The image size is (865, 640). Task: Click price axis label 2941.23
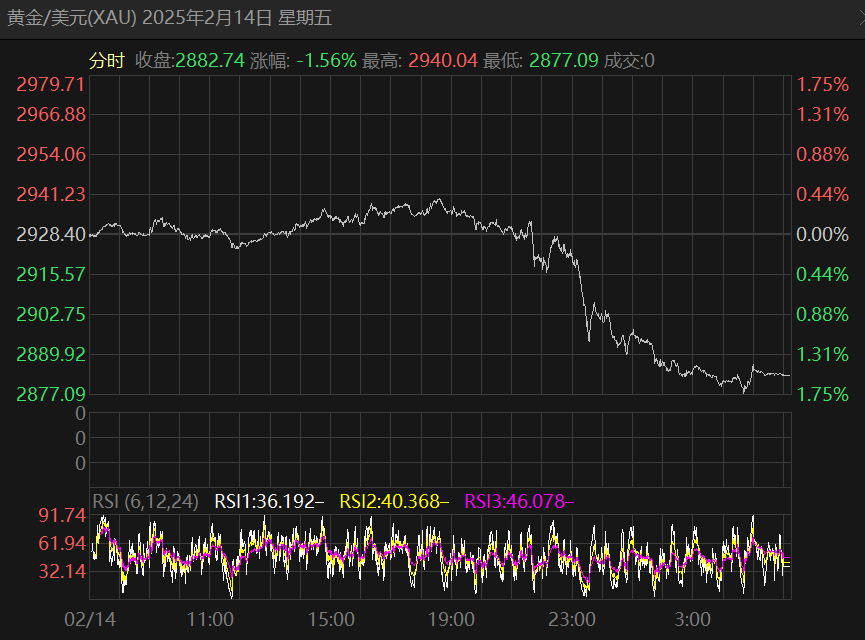[51, 194]
